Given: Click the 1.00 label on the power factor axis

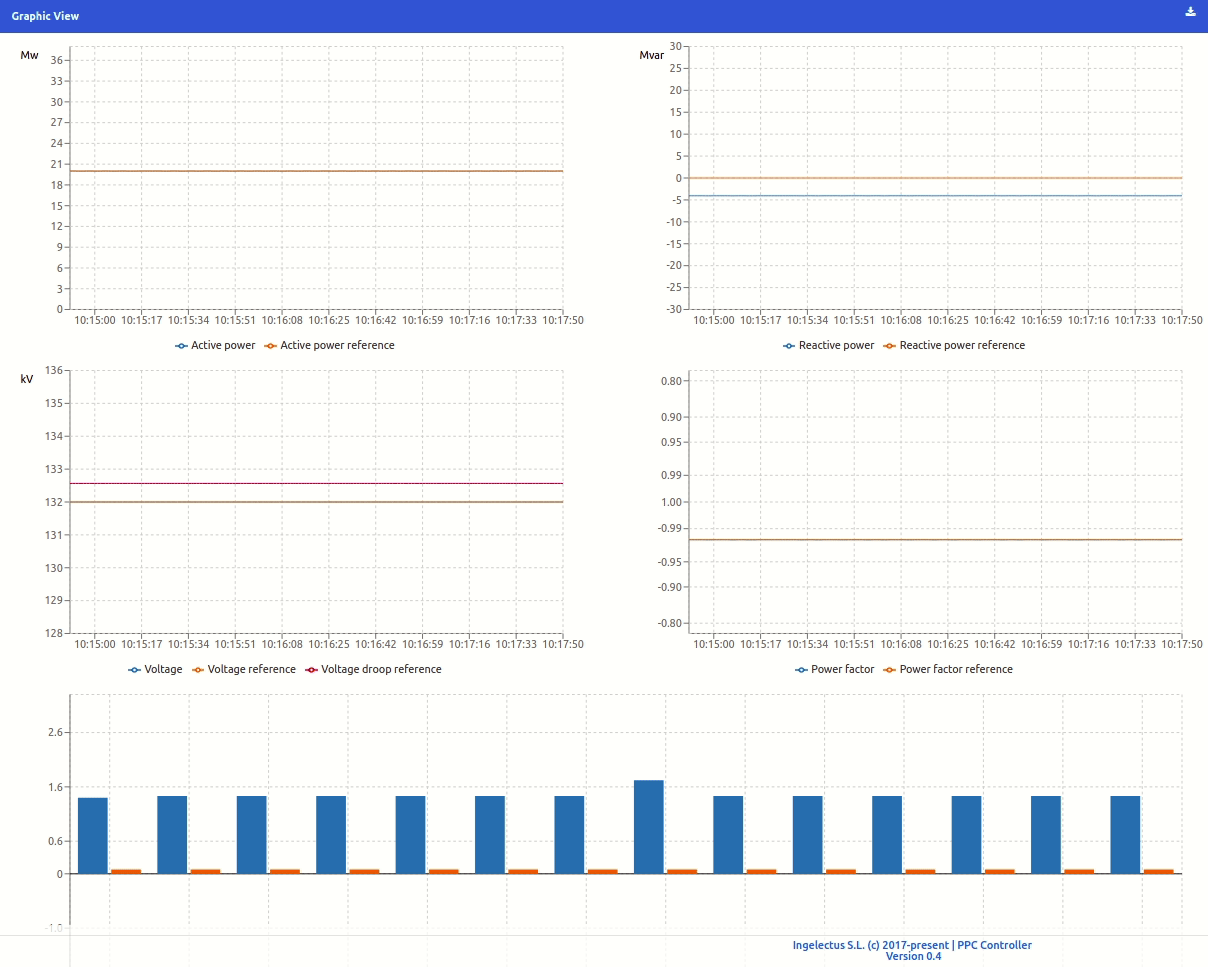Looking at the screenshot, I should 671,502.
